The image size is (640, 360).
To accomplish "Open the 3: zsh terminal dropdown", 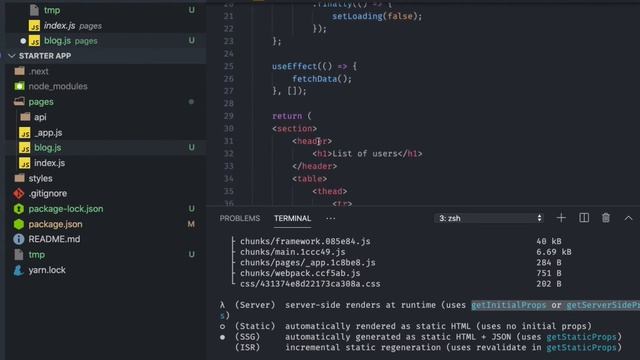I will click(x=489, y=218).
